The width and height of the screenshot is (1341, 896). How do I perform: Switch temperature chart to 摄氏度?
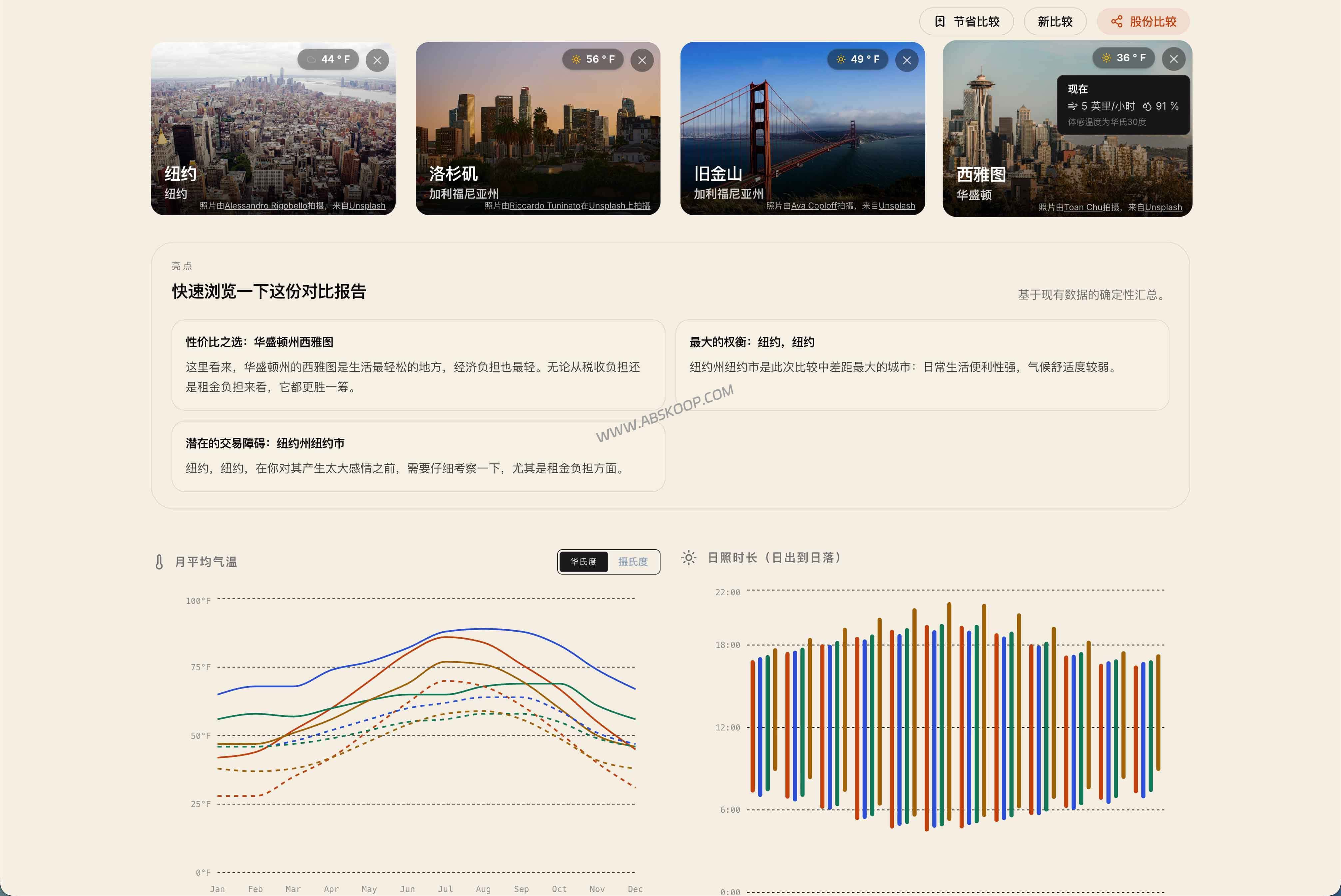pos(633,562)
